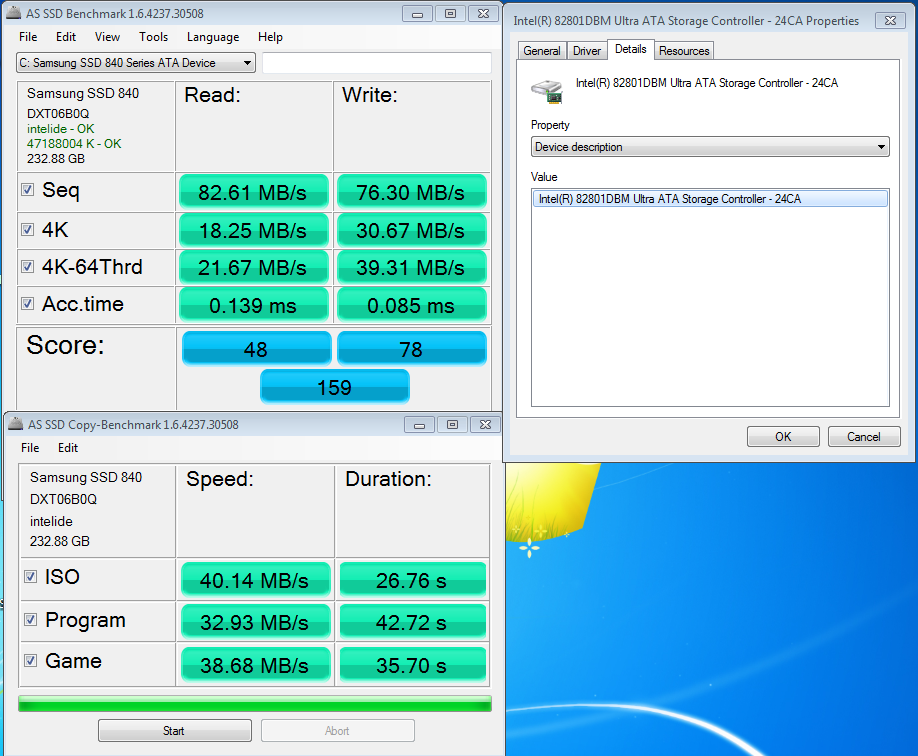Click OK in the Properties dialog
Viewport: 918px width, 756px height.
tap(783, 437)
